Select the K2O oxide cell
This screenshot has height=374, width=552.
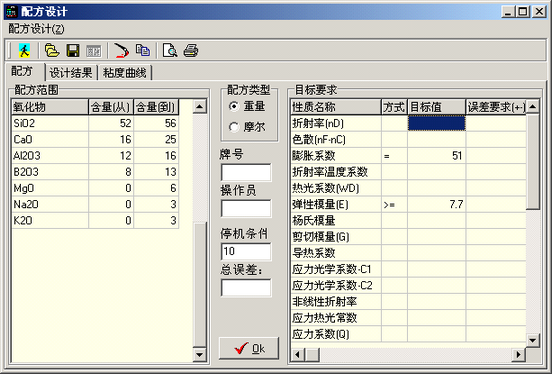[50, 220]
